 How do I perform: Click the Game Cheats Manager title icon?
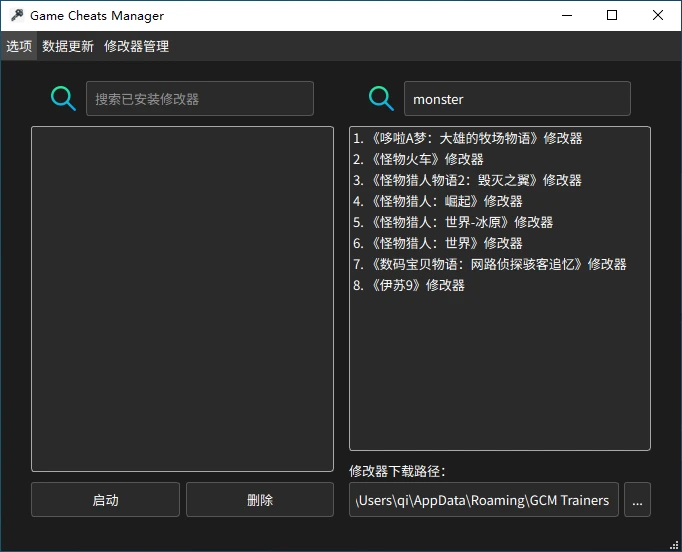17,16
